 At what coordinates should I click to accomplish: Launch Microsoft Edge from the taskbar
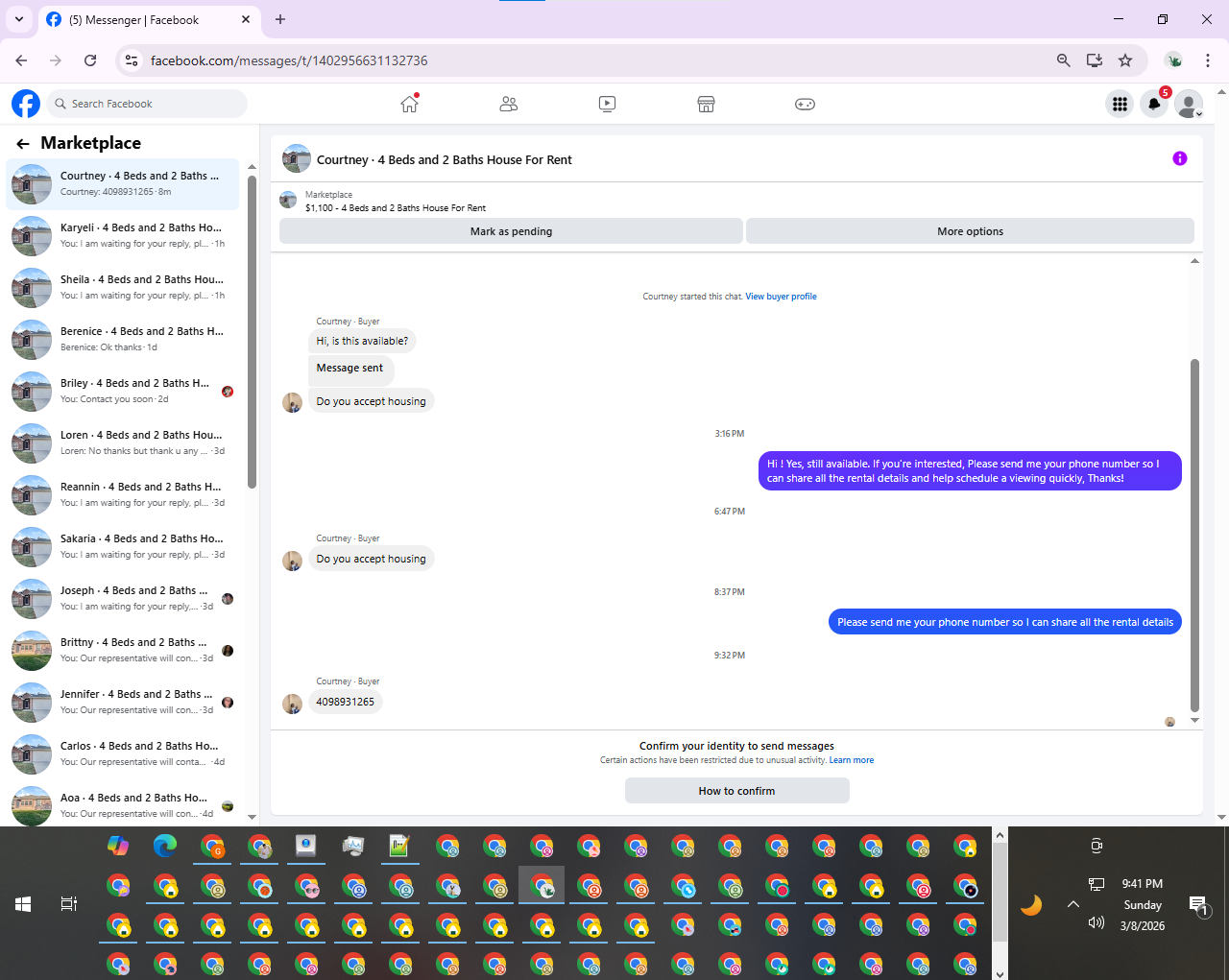click(165, 846)
